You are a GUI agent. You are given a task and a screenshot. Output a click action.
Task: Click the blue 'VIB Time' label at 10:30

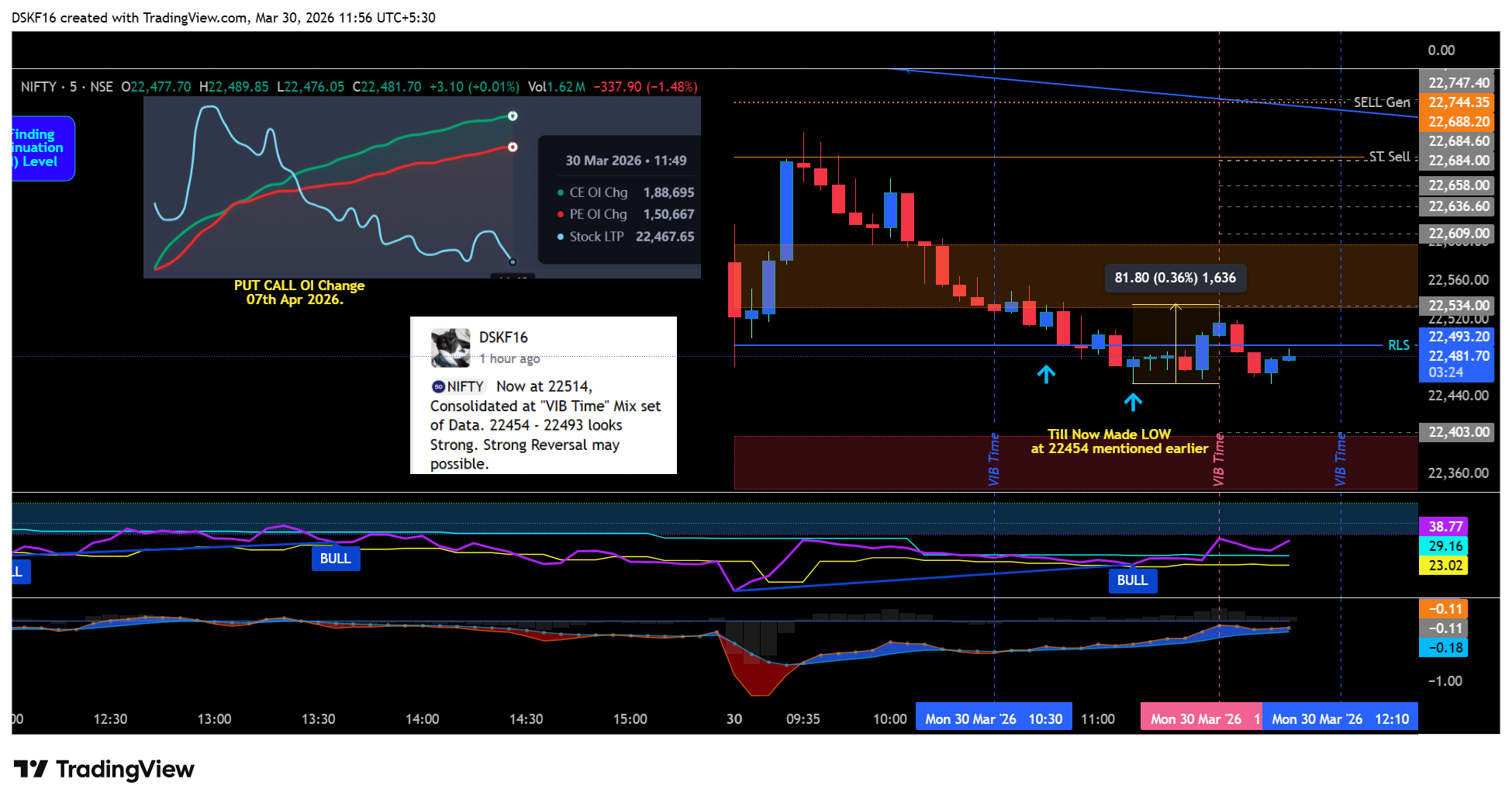pyautogui.click(x=994, y=459)
